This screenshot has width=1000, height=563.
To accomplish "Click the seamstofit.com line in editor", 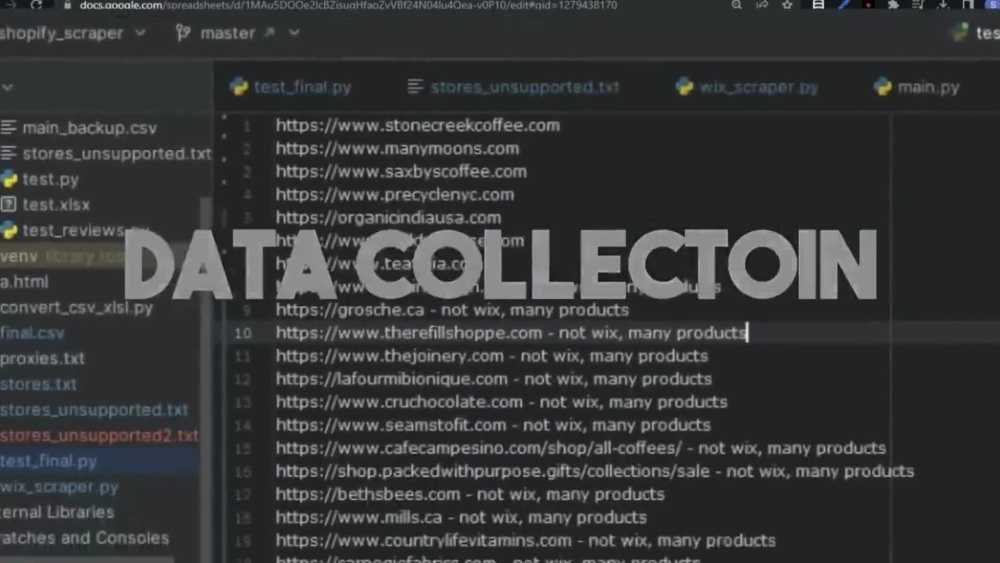I will click(493, 425).
